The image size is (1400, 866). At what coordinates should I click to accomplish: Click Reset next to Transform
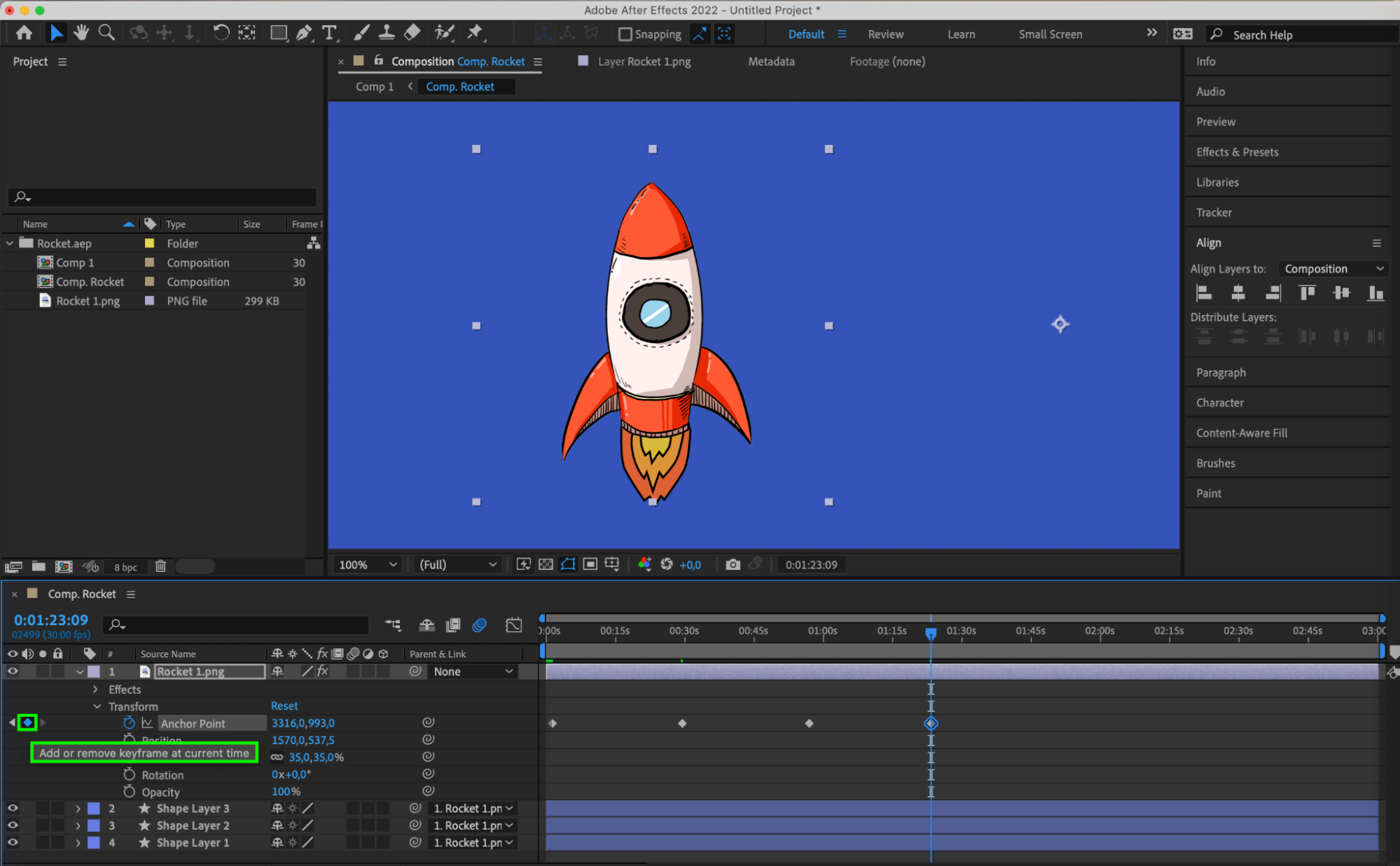pos(284,706)
